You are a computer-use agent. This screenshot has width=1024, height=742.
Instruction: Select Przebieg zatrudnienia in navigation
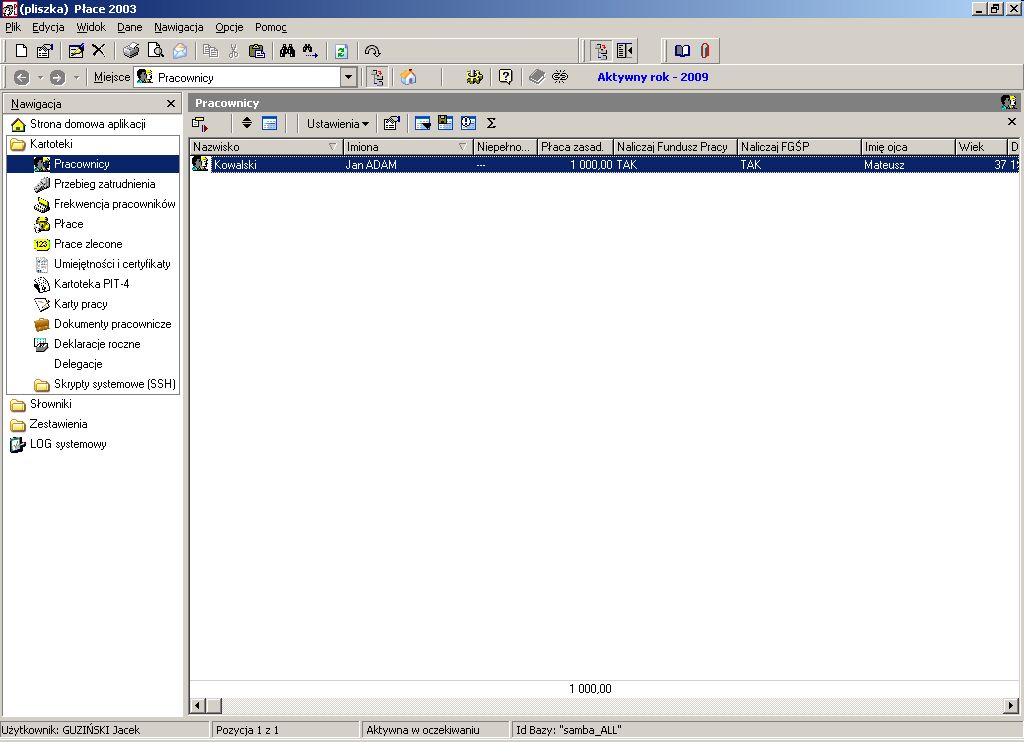(104, 184)
